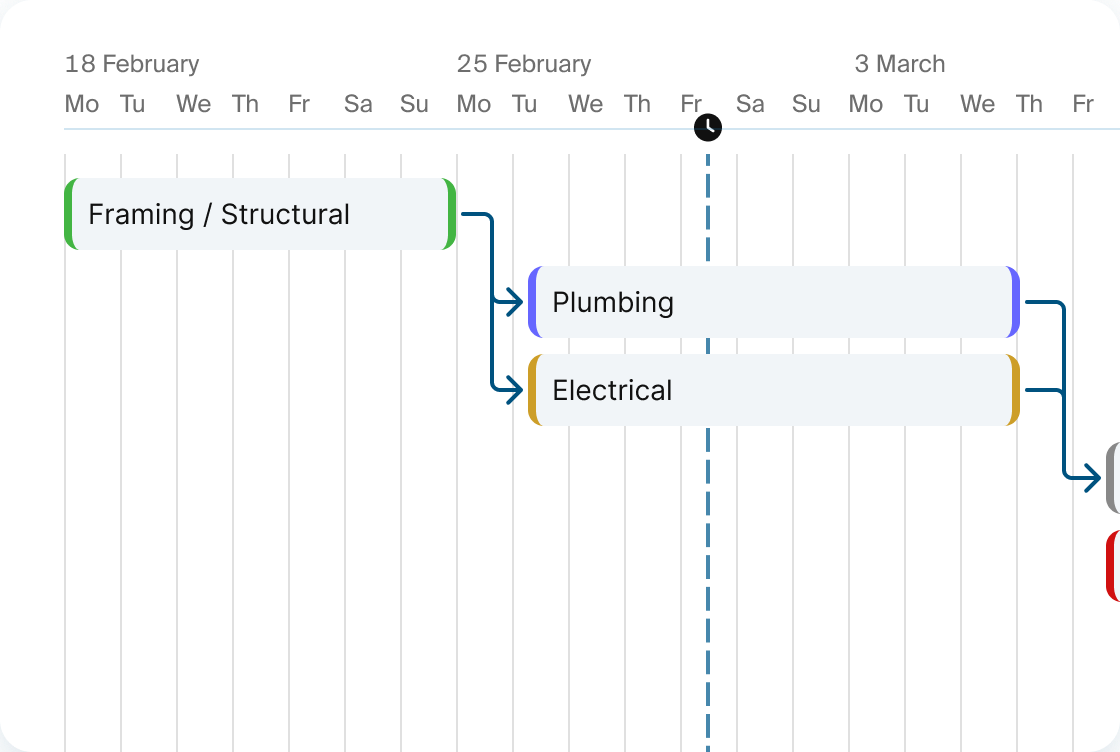
Task: Click the purple end bracket of Plumbing
Action: 1013,302
